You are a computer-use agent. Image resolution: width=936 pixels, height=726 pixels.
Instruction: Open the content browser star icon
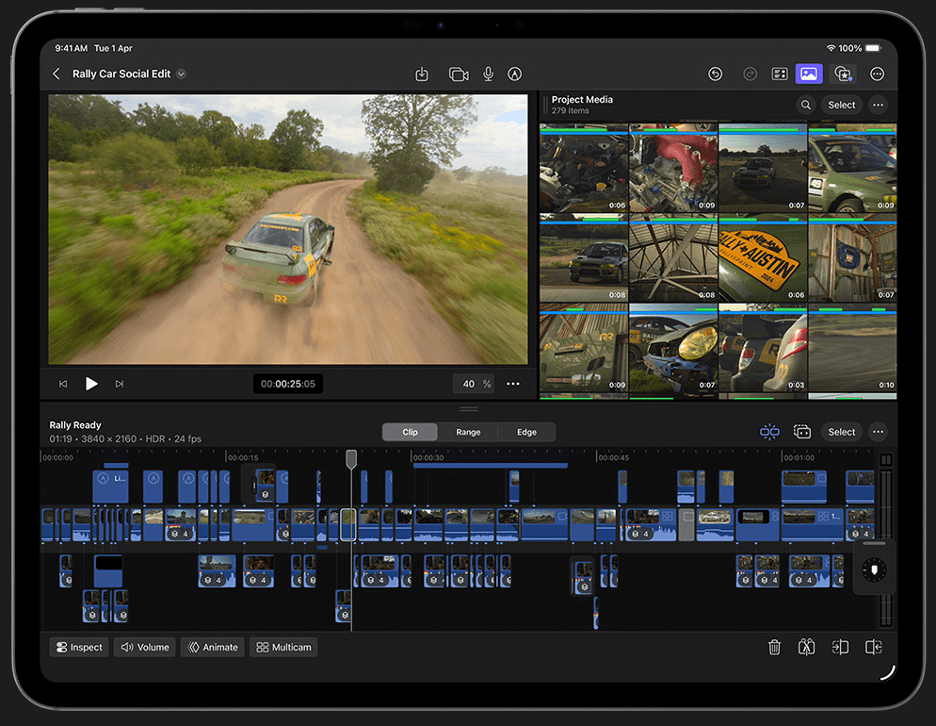(x=843, y=74)
